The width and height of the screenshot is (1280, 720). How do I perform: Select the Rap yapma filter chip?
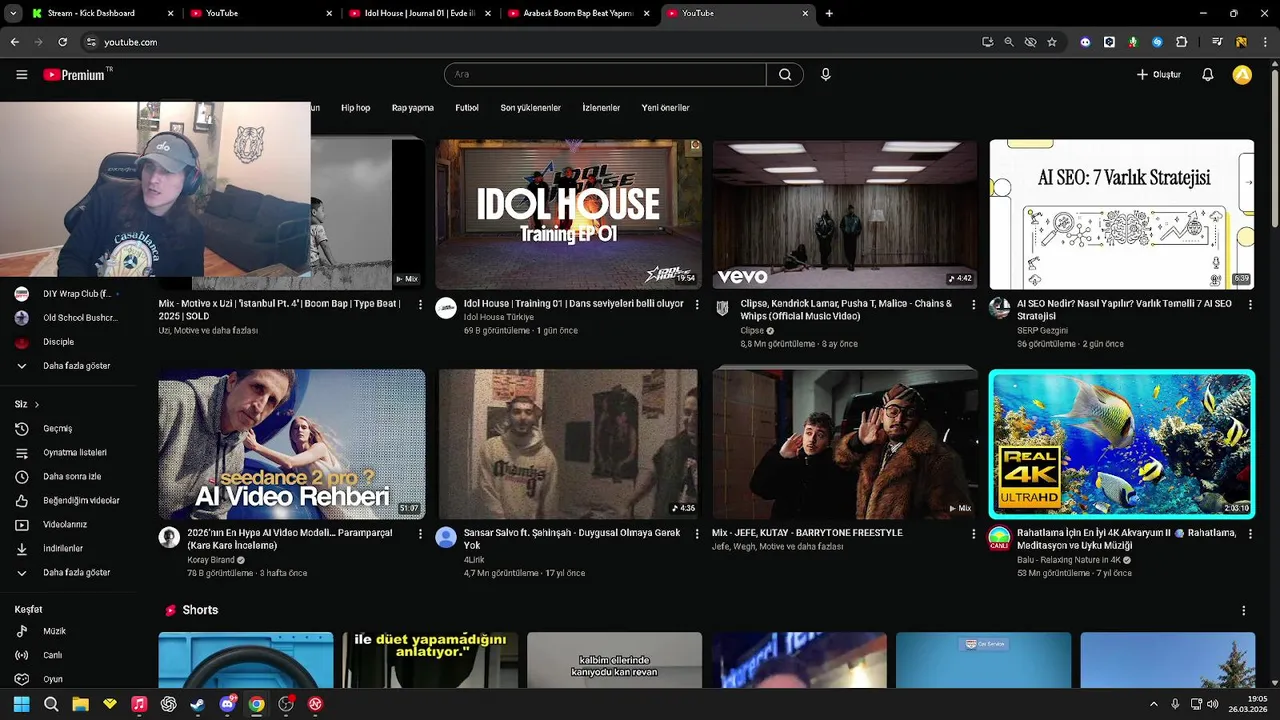click(x=413, y=107)
